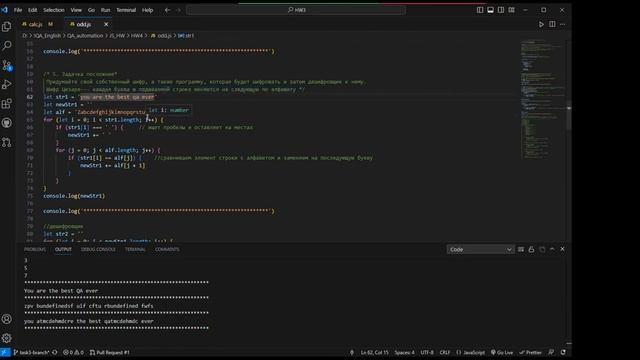Screen dimensions: 640x360
Task: Click the QA_automation breadcrumb folder
Action: click(x=85, y=36)
